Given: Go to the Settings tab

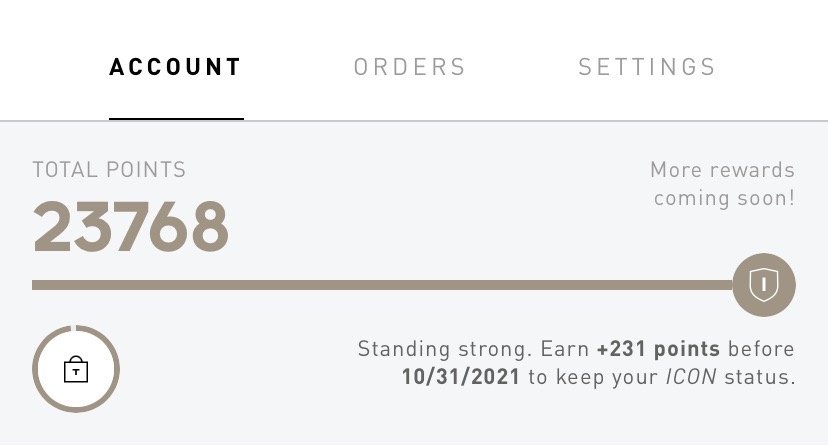Looking at the screenshot, I should pyautogui.click(x=647, y=68).
